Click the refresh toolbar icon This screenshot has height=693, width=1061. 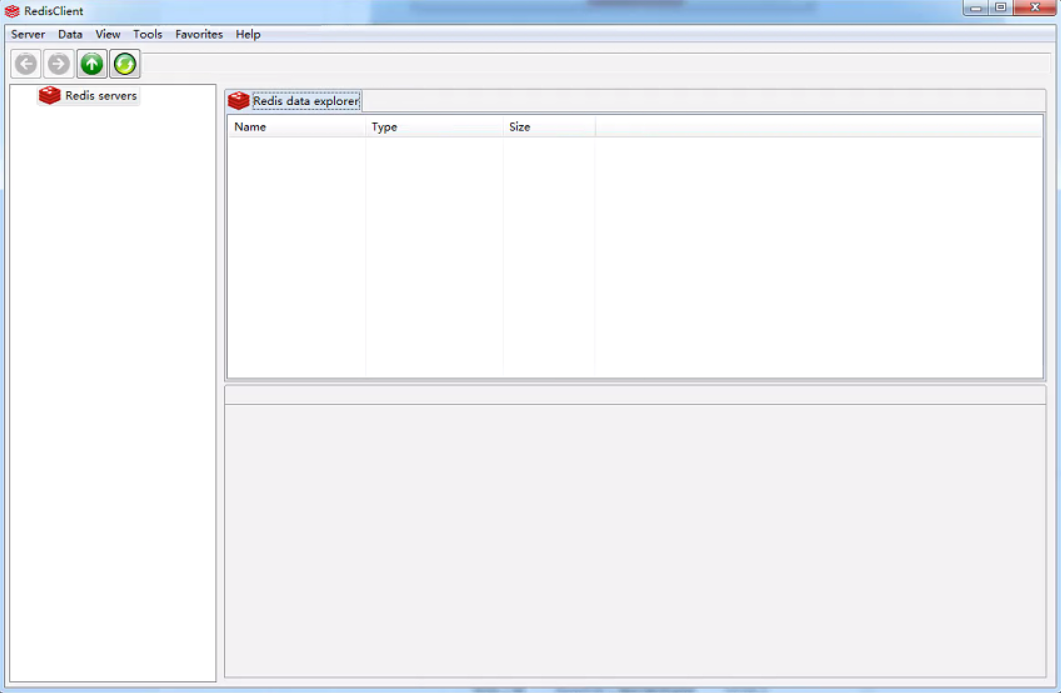click(x=124, y=63)
